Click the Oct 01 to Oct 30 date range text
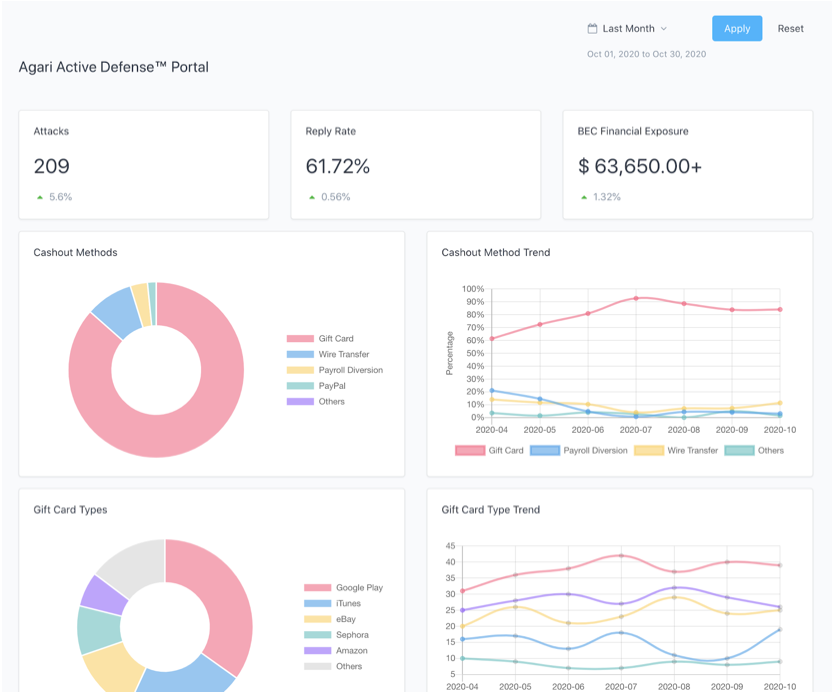The height and width of the screenshot is (692, 832). 646,54
